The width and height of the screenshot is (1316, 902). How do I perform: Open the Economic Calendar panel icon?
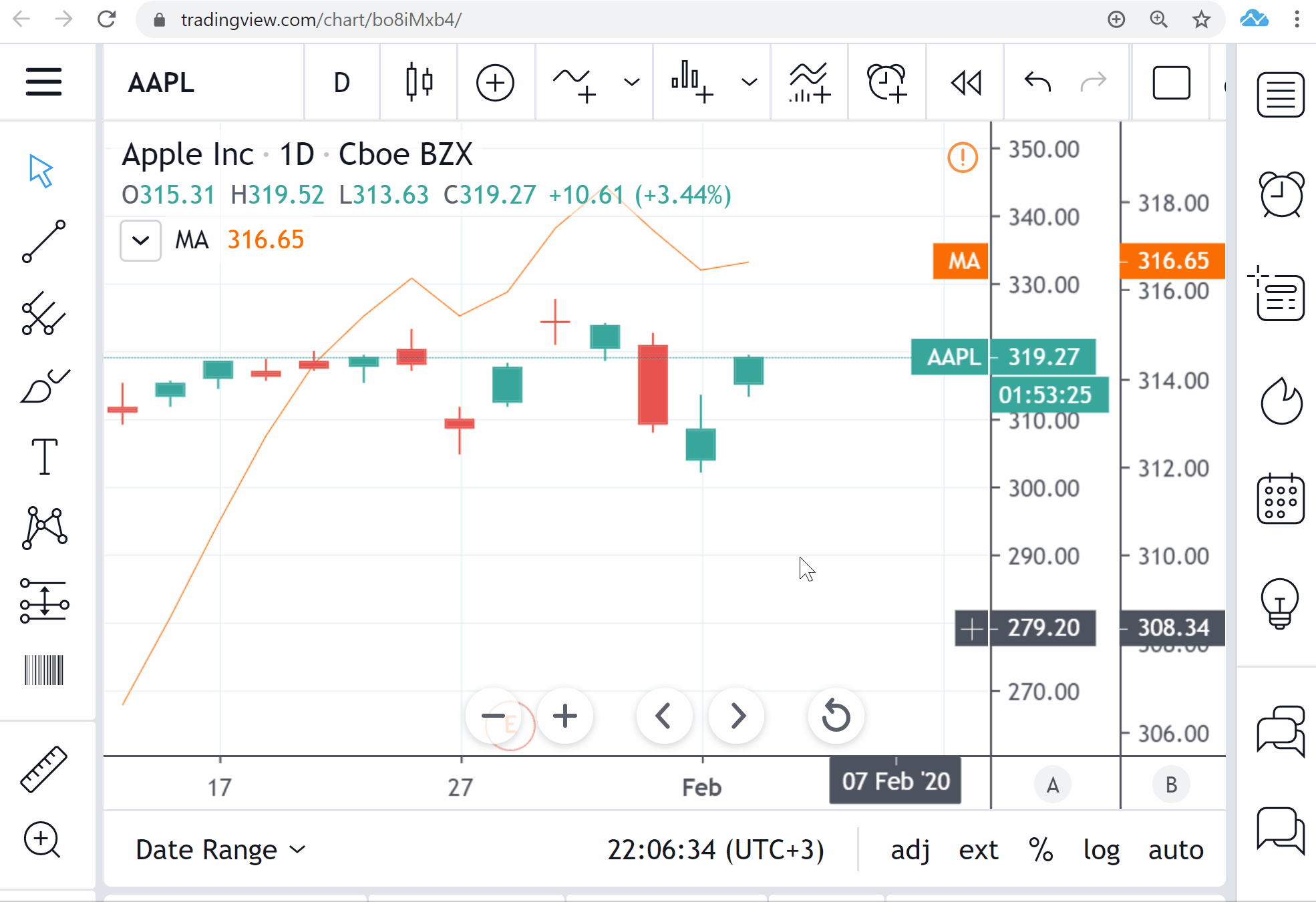(x=1280, y=499)
